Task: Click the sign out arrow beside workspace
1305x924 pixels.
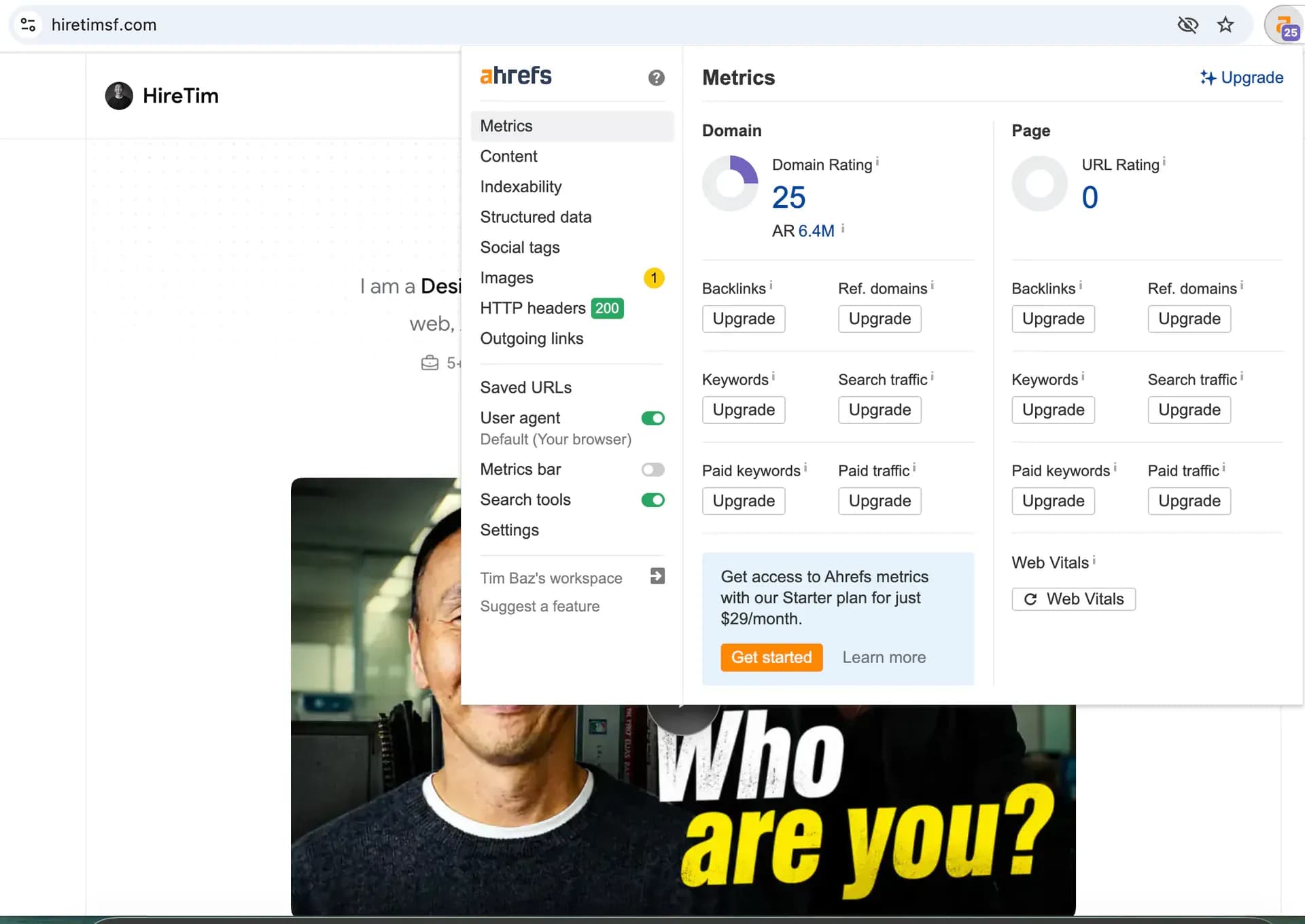Action: click(x=657, y=576)
